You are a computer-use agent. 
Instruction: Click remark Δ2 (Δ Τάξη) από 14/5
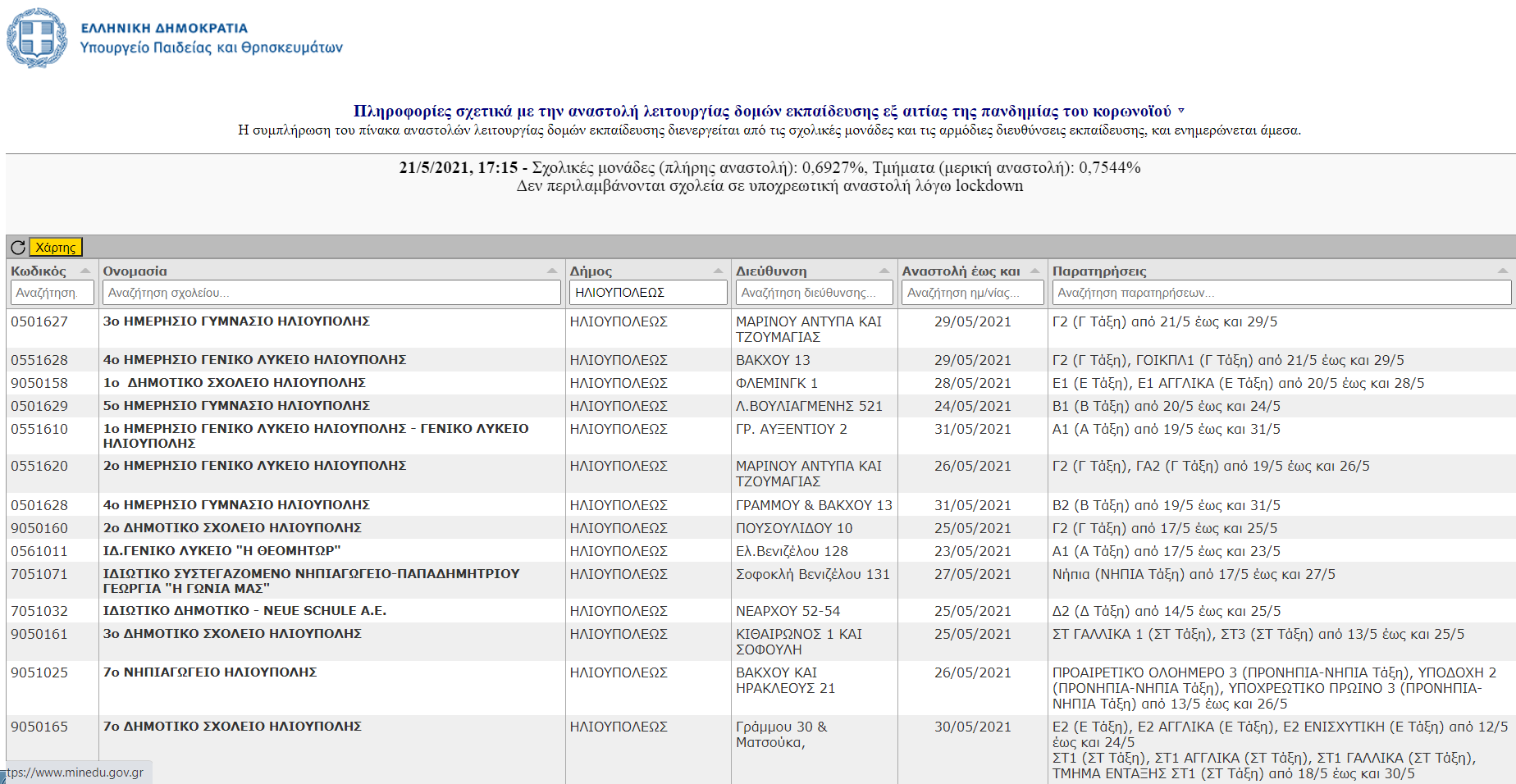[x=1167, y=611]
